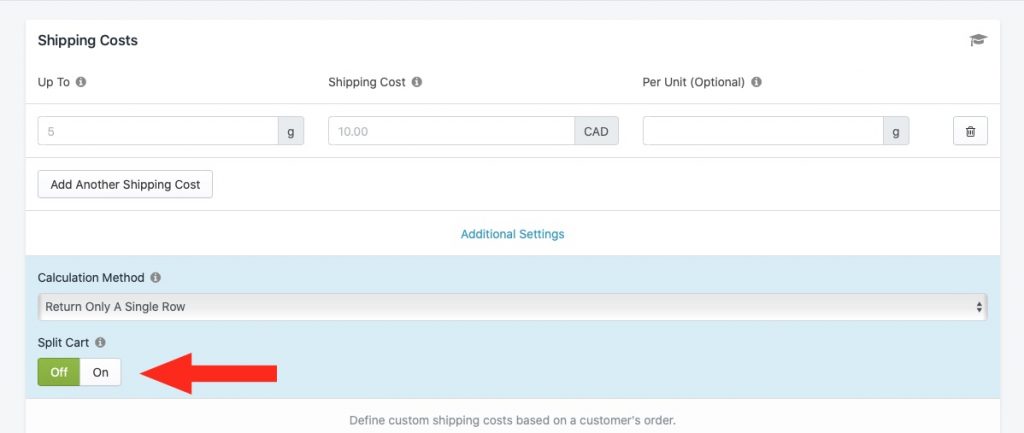The image size is (1024, 433).
Task: Click info icon beside Split Cart
Action: tap(100, 342)
